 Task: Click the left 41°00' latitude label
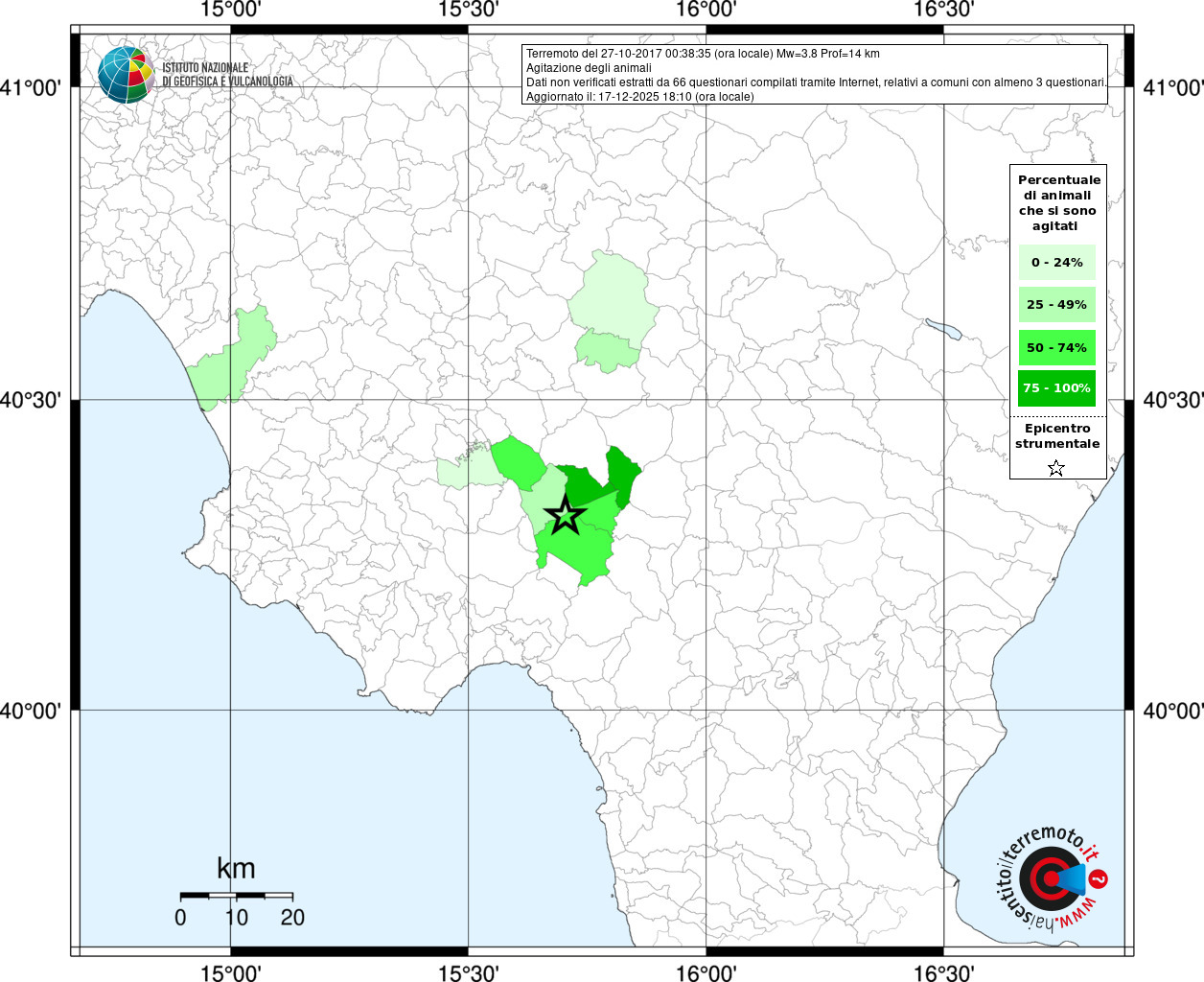[31, 88]
